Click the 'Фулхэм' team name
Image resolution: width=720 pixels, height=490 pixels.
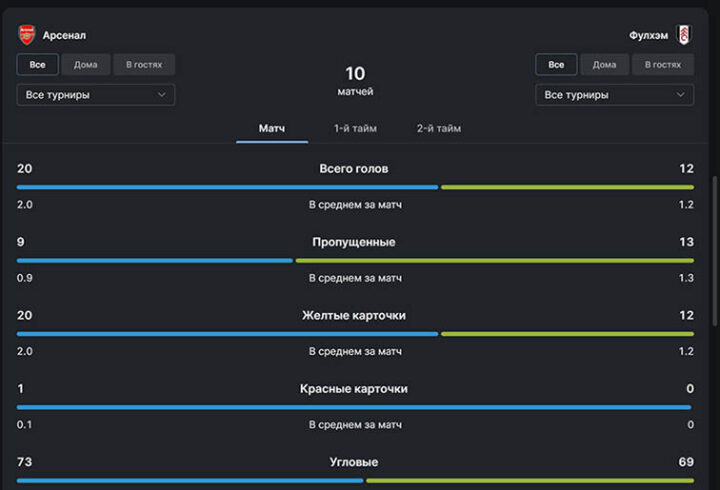(x=648, y=35)
